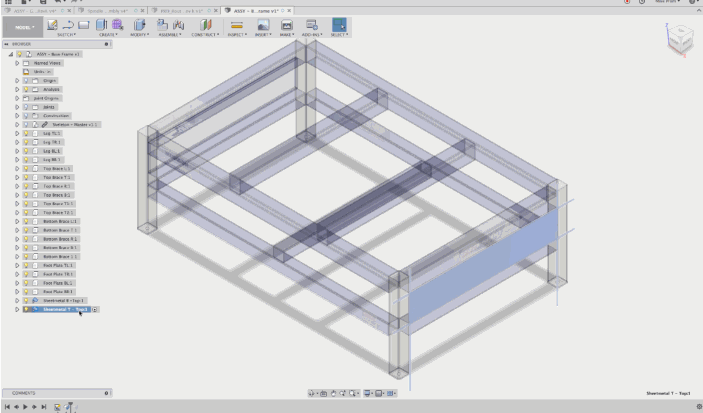
Task: Click the Orbit navigation icon
Action: 312,393
